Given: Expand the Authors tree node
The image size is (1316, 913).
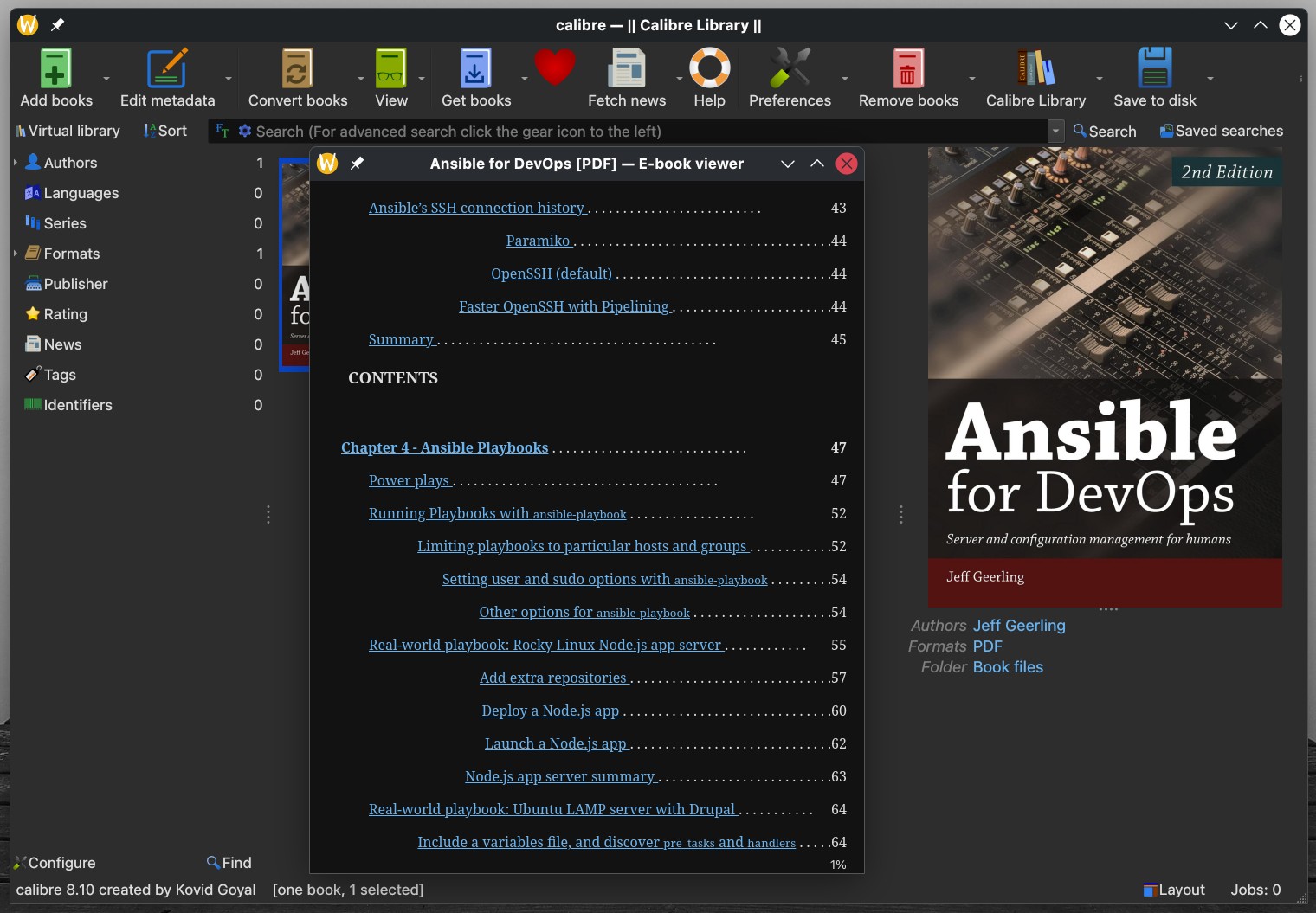Looking at the screenshot, I should [16, 162].
